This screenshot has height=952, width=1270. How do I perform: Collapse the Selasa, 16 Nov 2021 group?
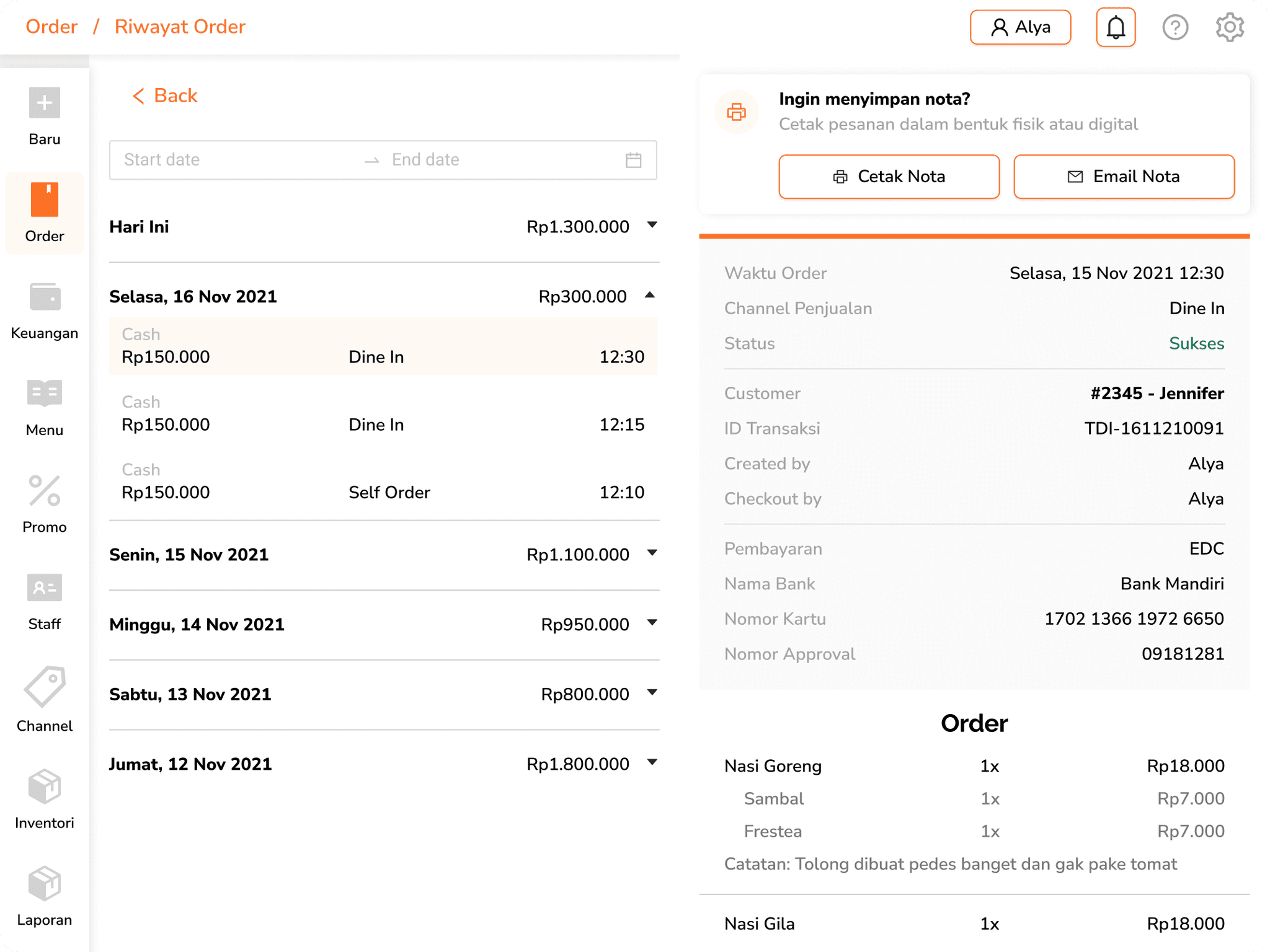[649, 296]
